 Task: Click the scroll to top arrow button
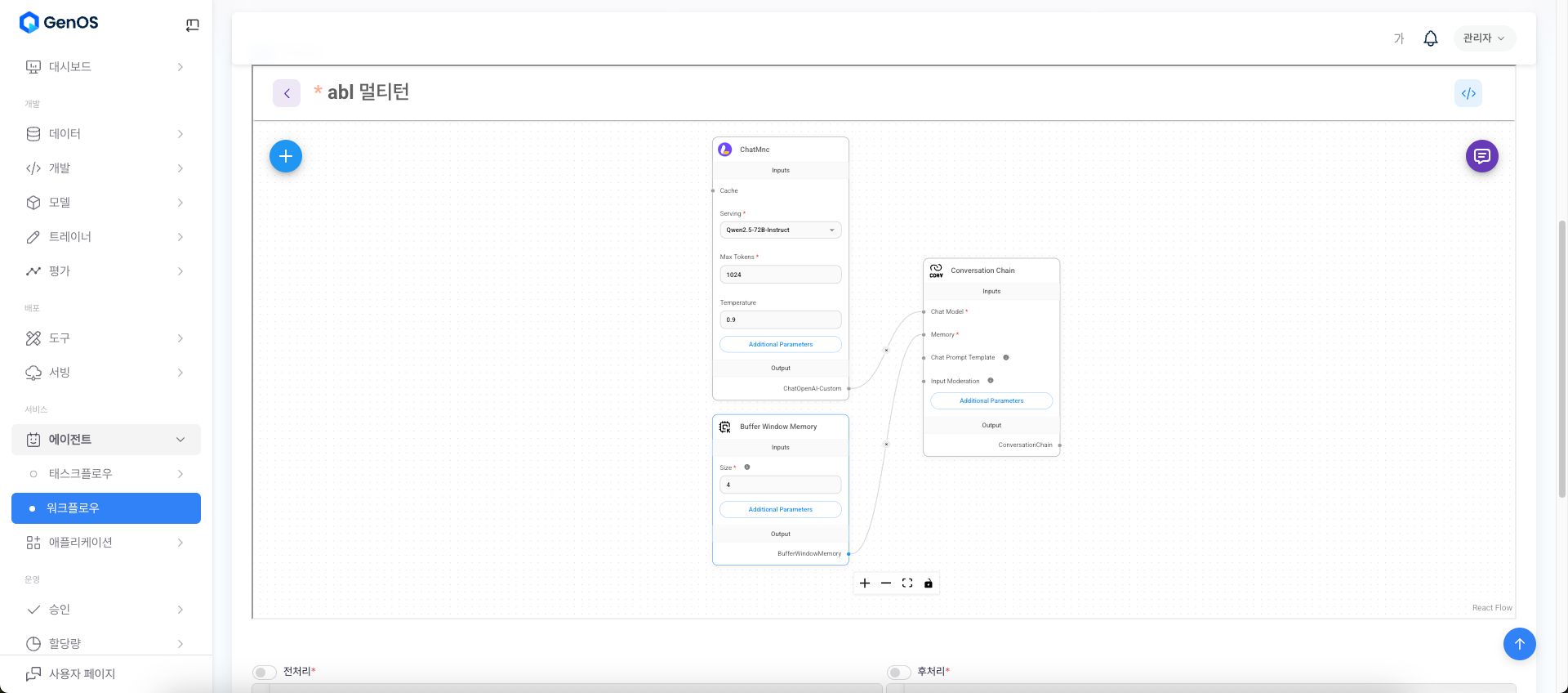(x=1519, y=644)
